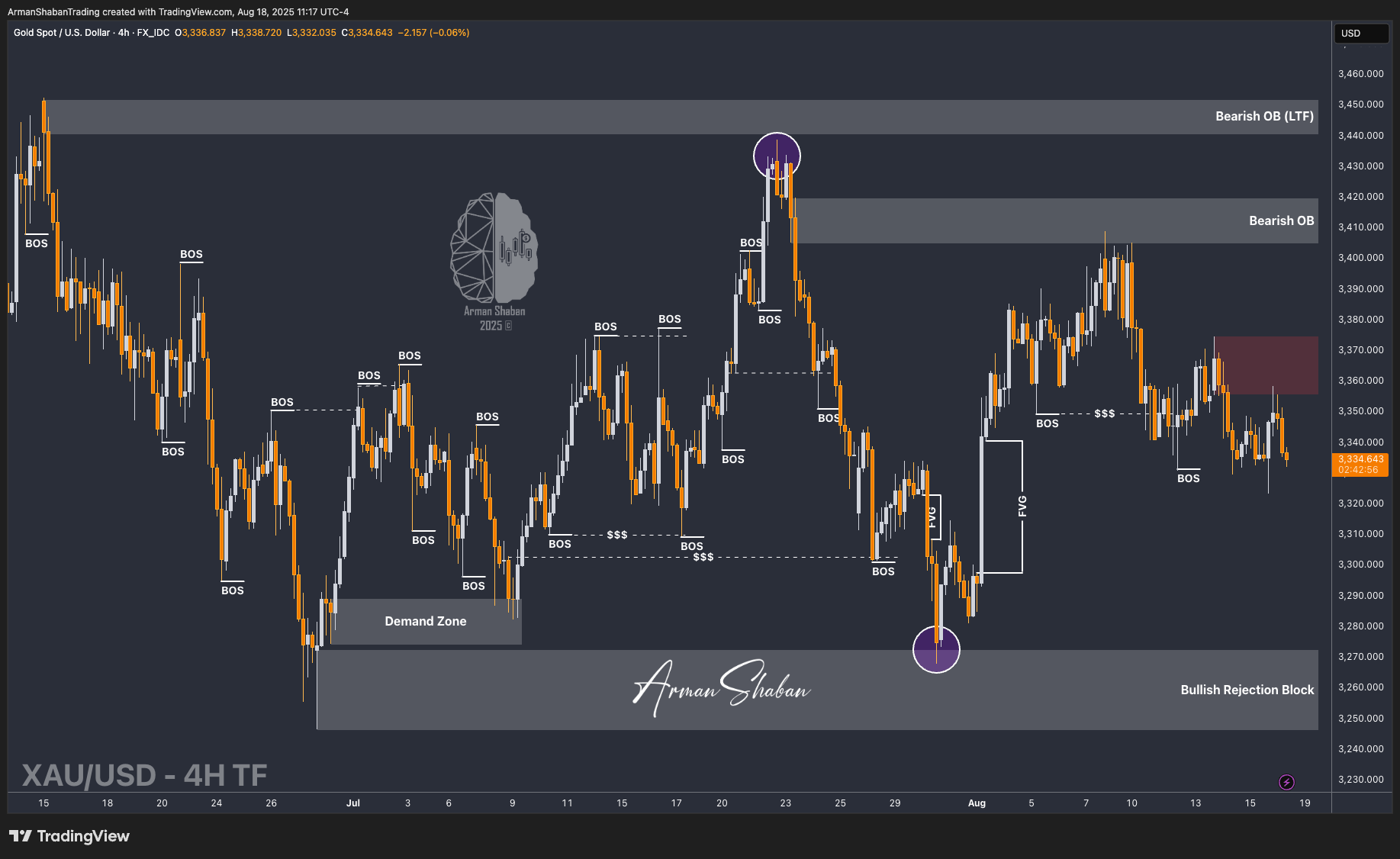This screenshot has height=859, width=1400.
Task: Click the date label 17 on time axis
Action: point(677,803)
